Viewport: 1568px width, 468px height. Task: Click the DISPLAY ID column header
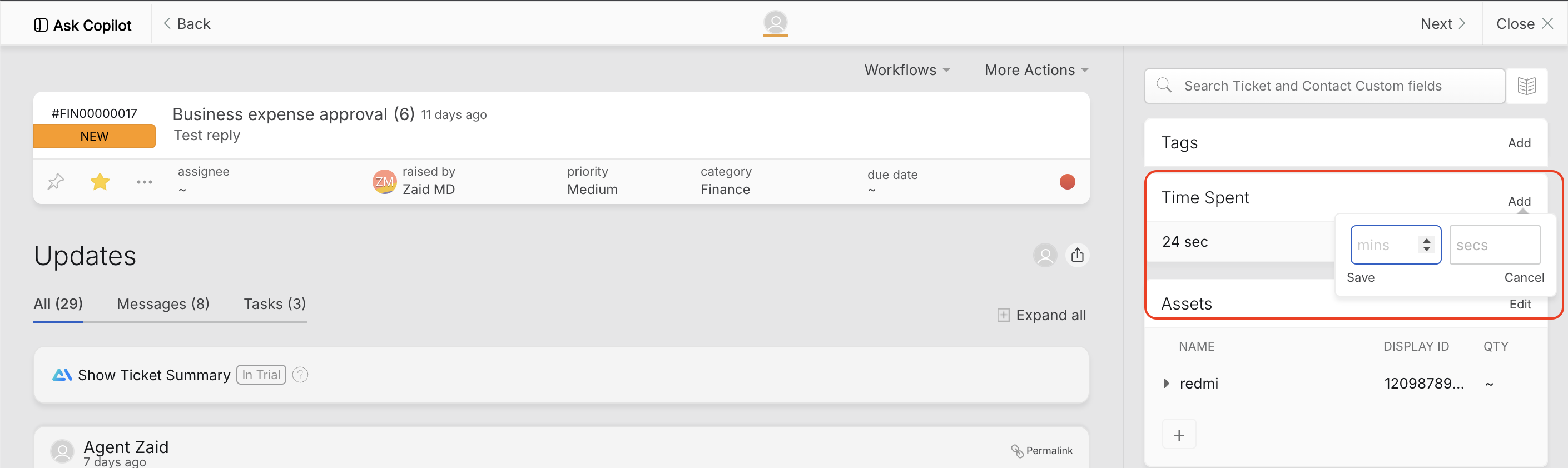1416,347
